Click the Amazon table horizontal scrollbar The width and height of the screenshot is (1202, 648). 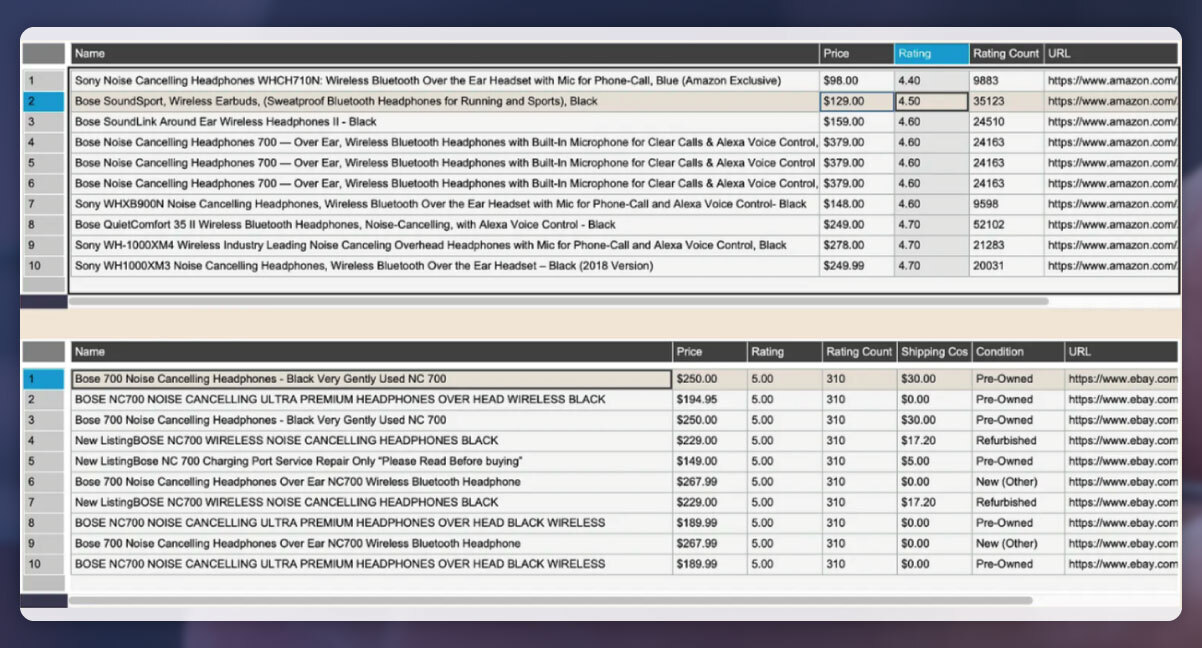558,301
